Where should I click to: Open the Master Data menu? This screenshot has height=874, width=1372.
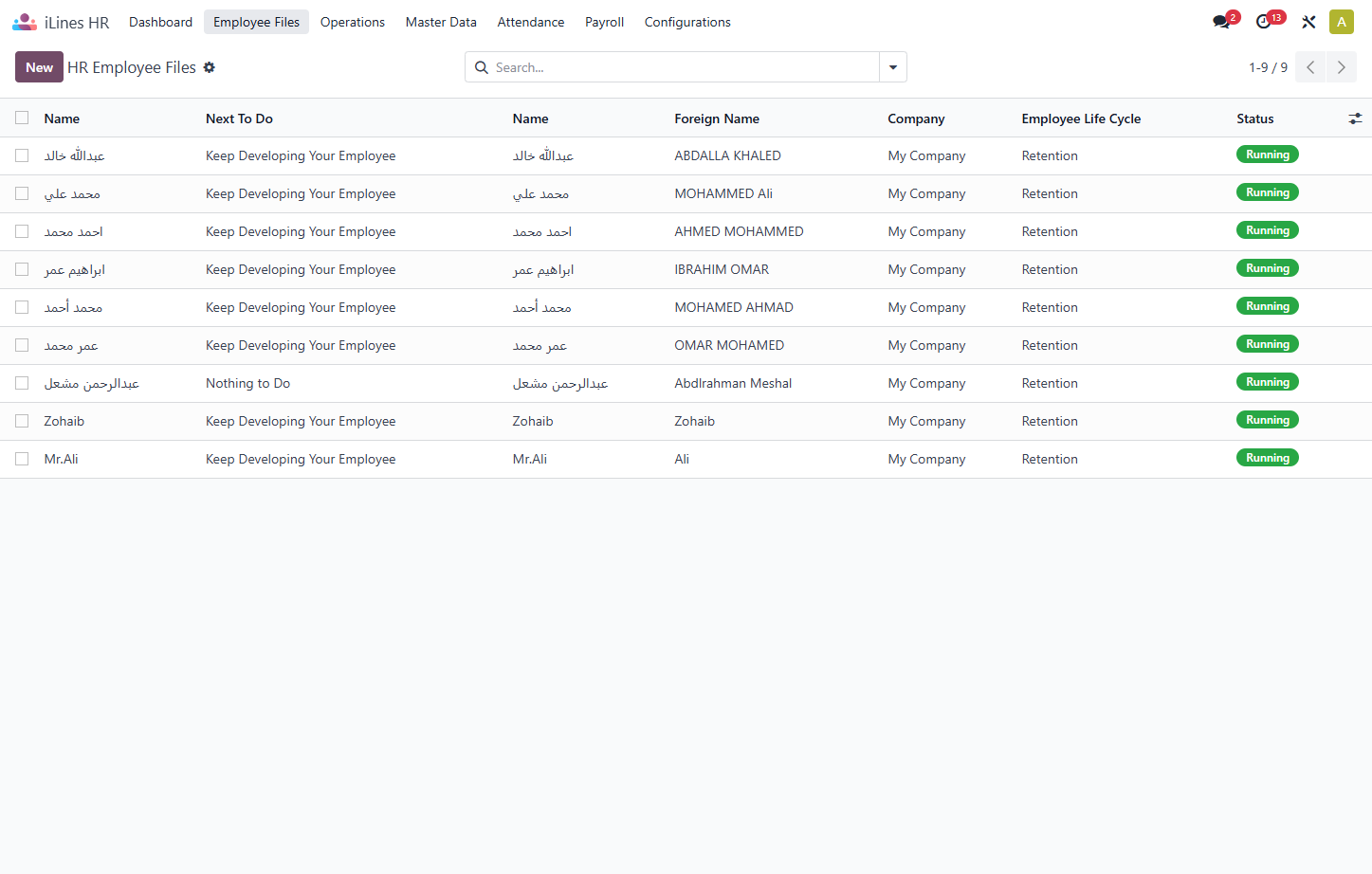[441, 22]
